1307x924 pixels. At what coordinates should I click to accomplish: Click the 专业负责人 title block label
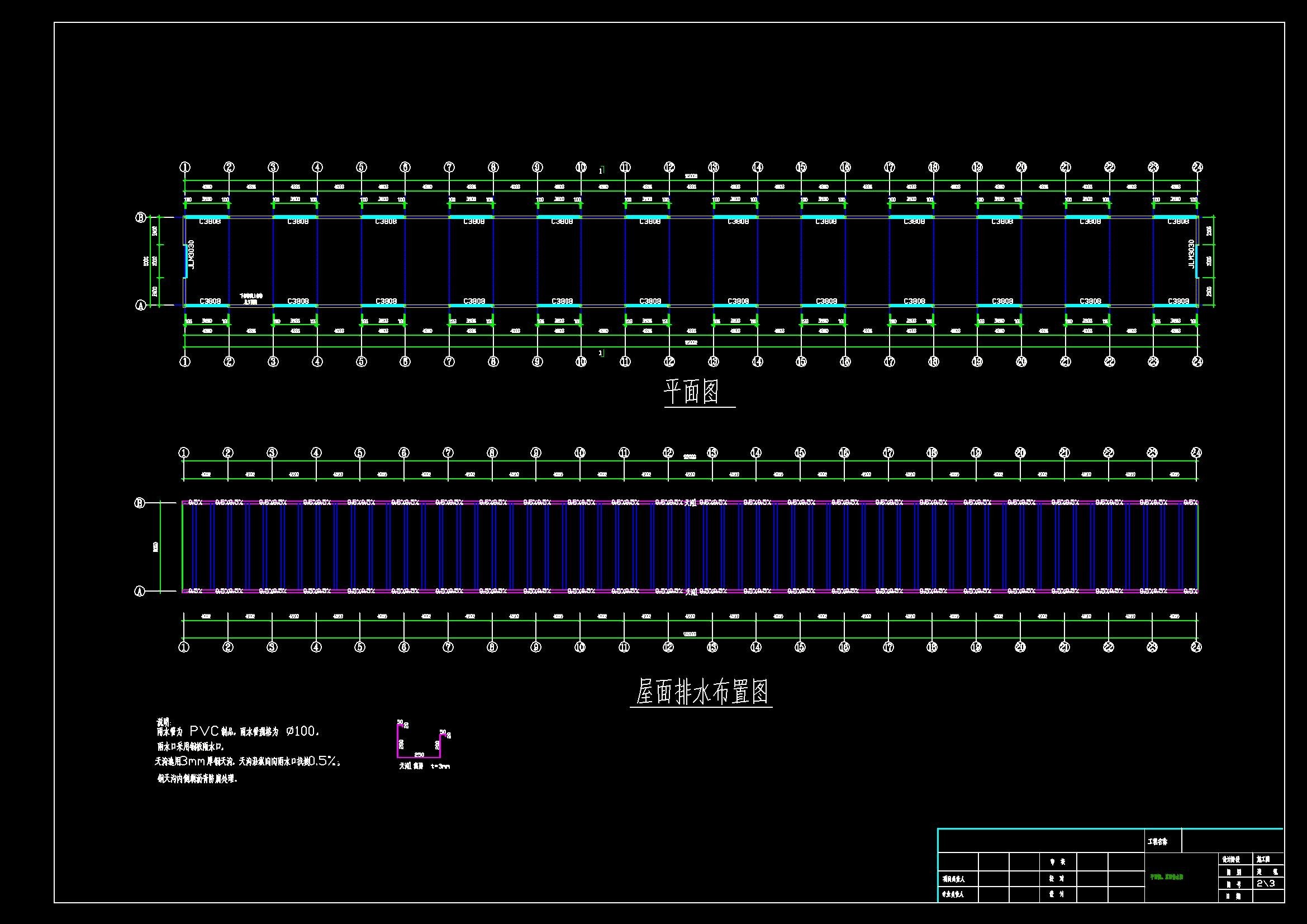tap(954, 894)
